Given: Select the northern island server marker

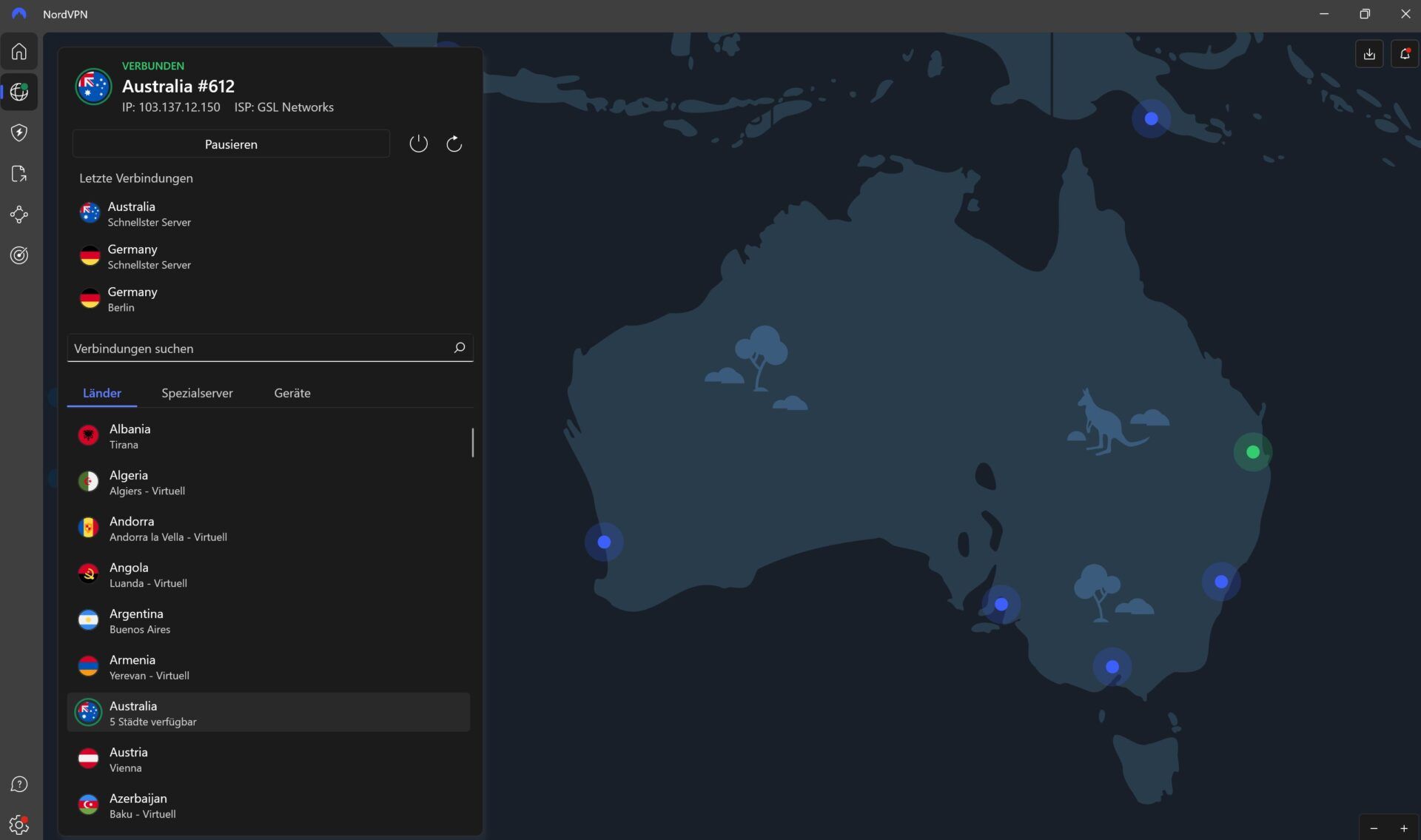Looking at the screenshot, I should [1151, 118].
